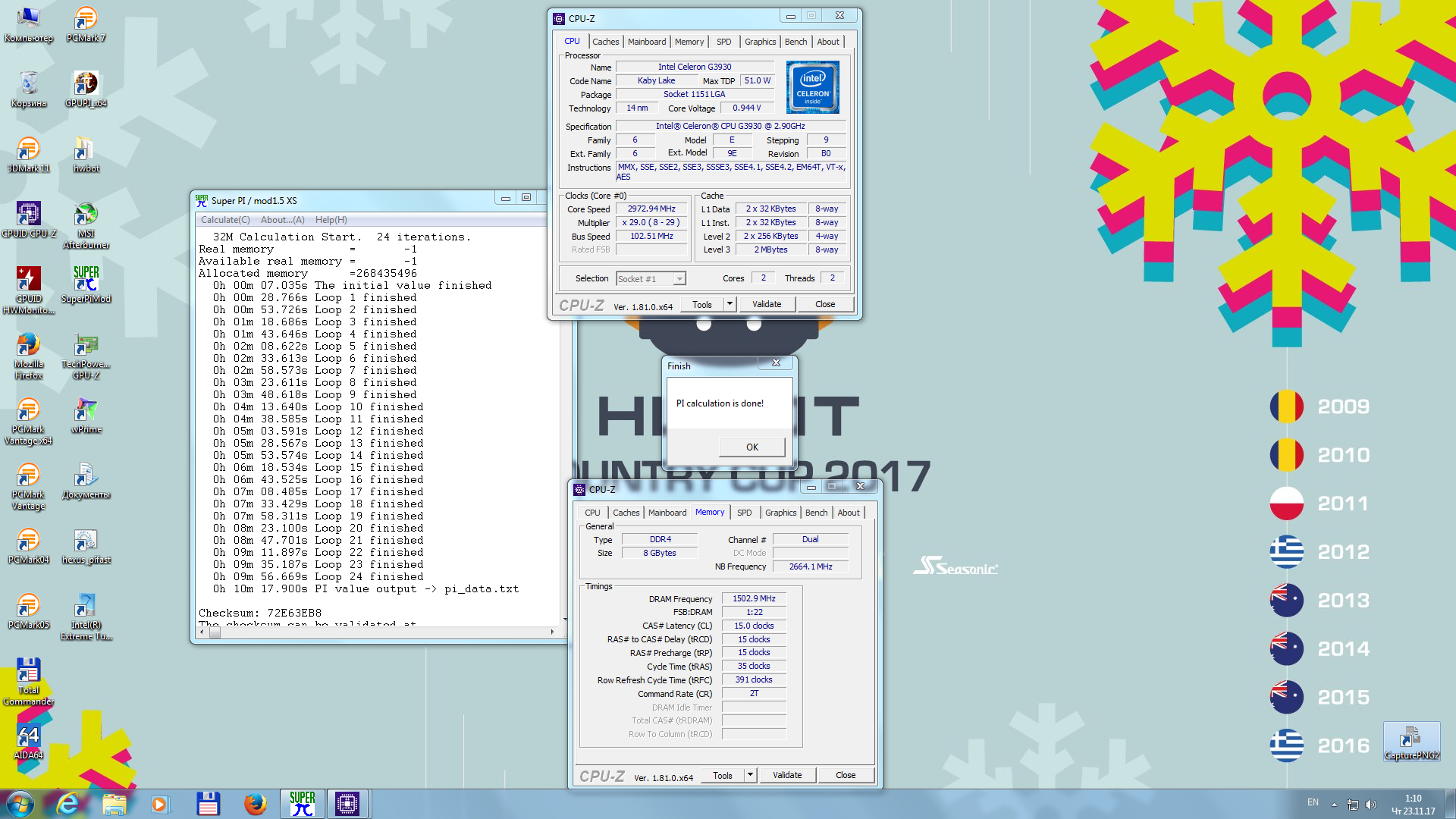Open the hwbot folder on desktop

(86, 155)
